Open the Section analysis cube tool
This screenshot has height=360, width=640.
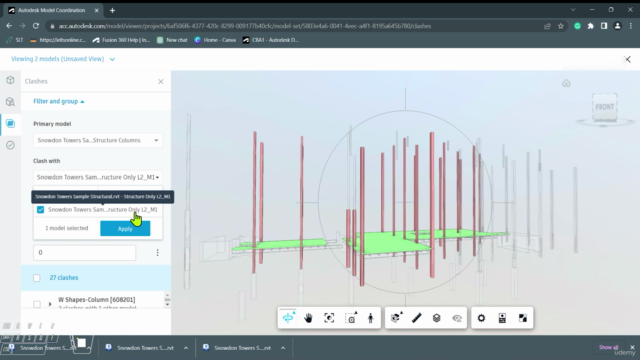click(396, 318)
